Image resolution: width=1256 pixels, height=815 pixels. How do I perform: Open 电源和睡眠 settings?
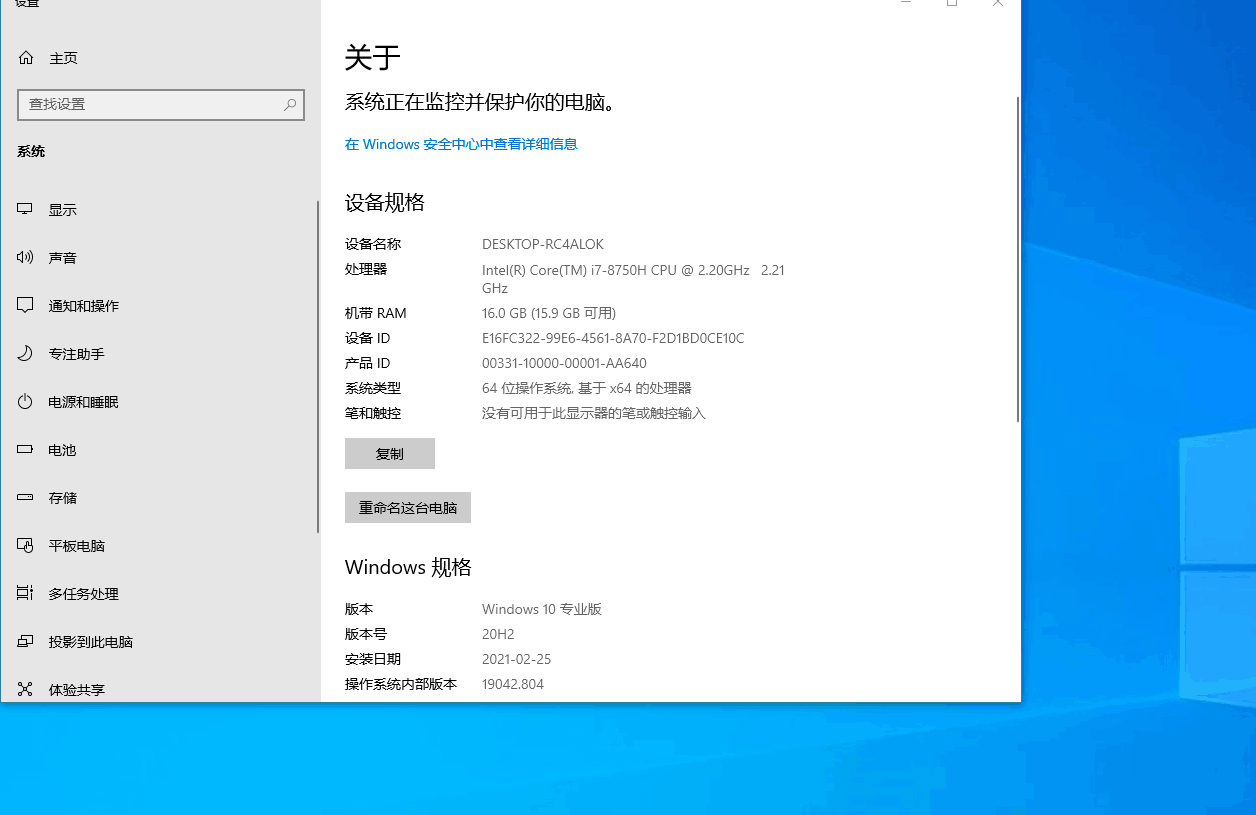click(160, 402)
